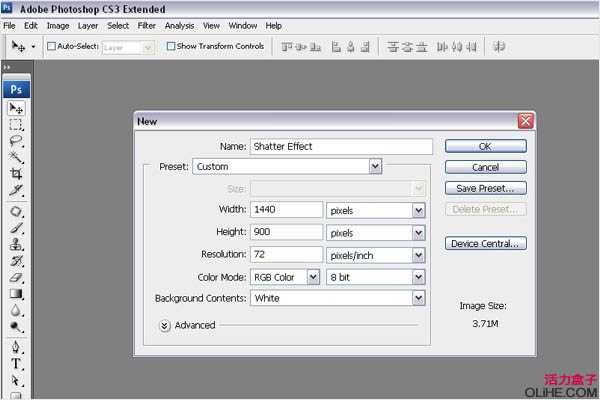
Task: Enable the Auto-Select checkbox
Action: click(50, 46)
